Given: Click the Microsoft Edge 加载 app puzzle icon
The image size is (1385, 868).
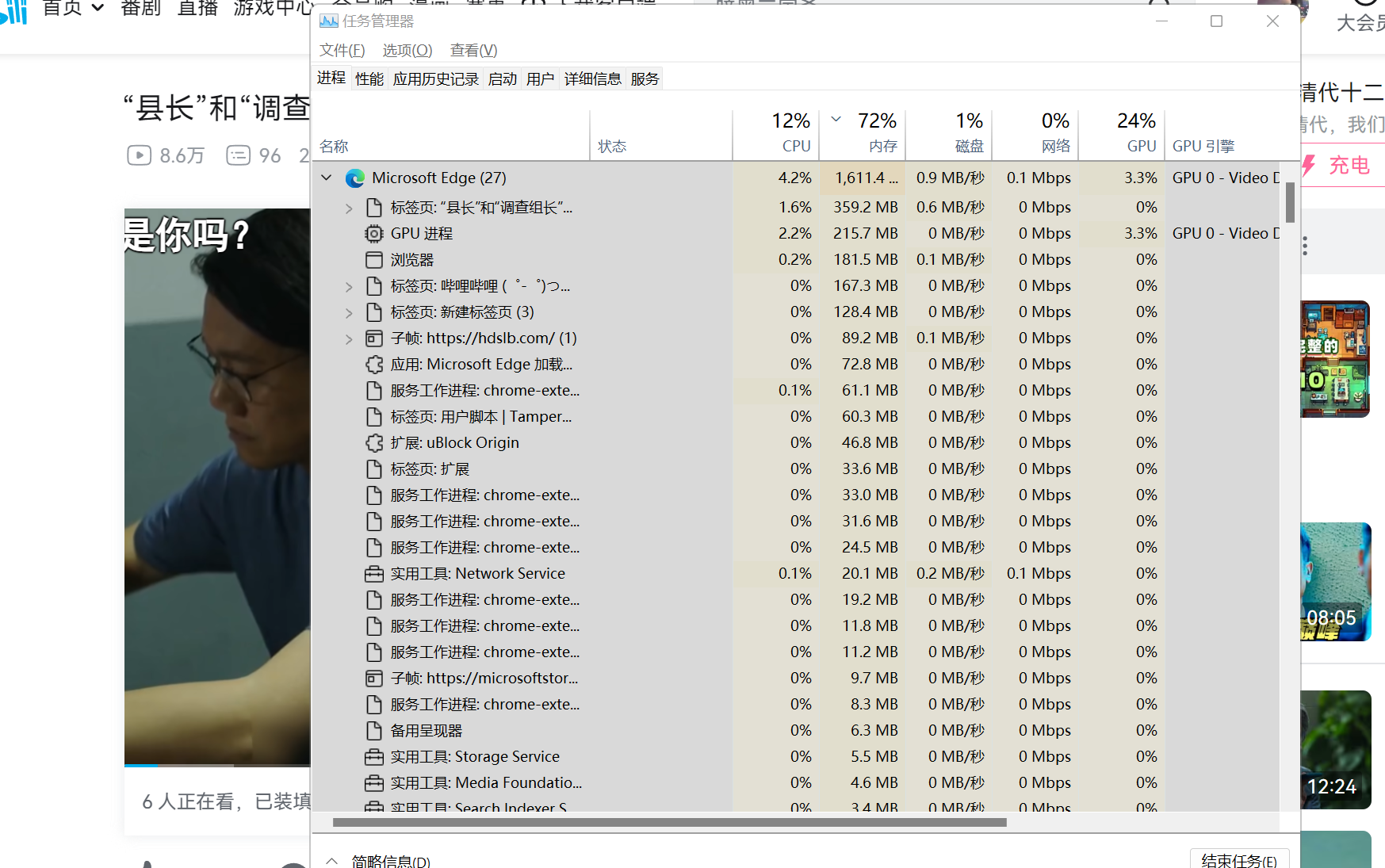Looking at the screenshot, I should [373, 365].
